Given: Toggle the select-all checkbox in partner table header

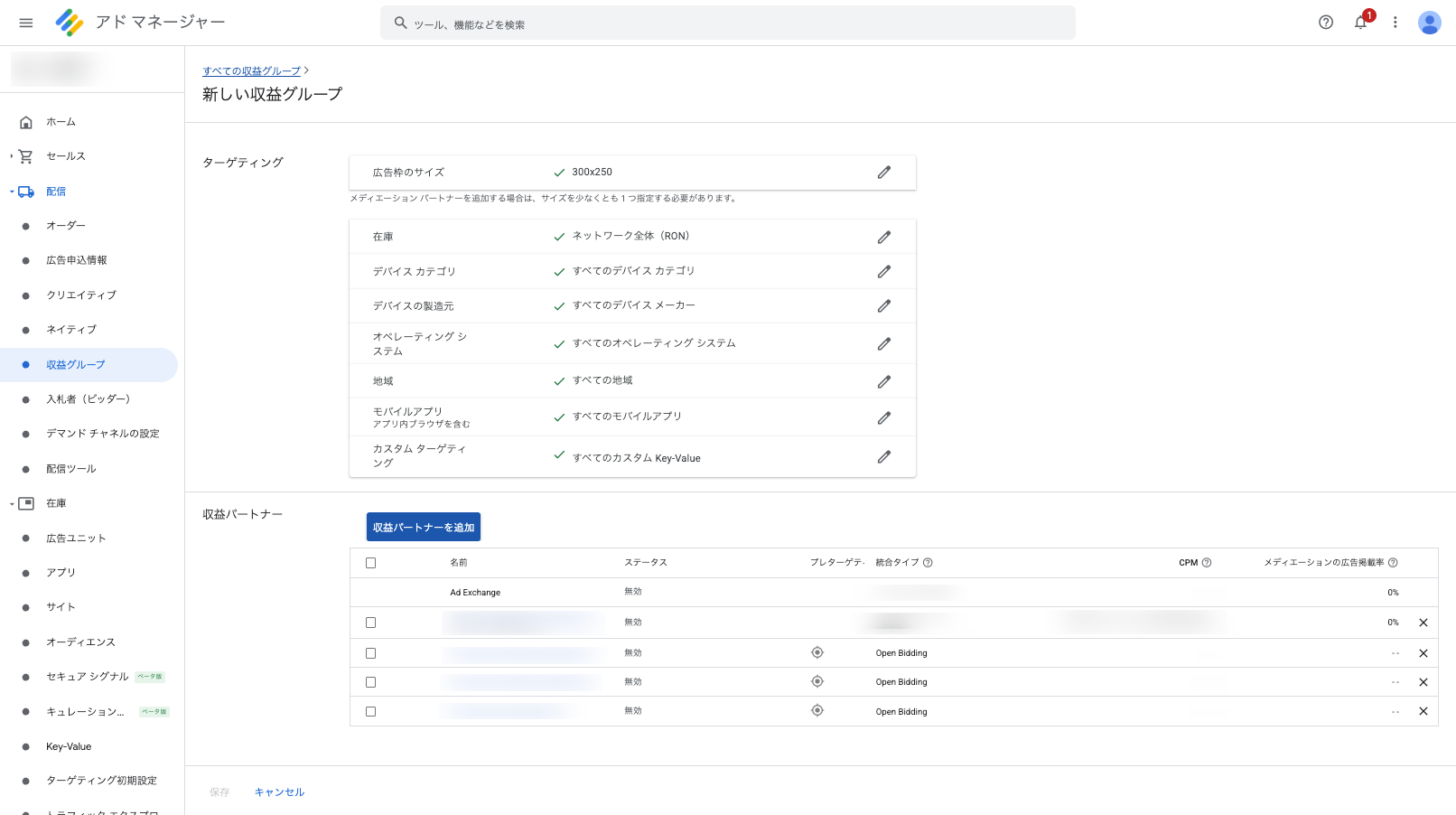Looking at the screenshot, I should point(370,563).
